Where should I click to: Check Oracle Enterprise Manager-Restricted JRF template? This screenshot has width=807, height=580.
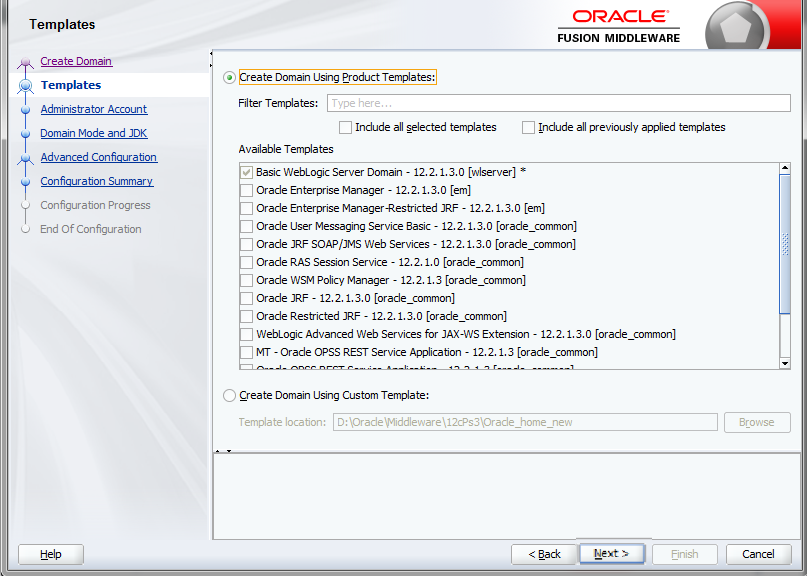(x=247, y=208)
